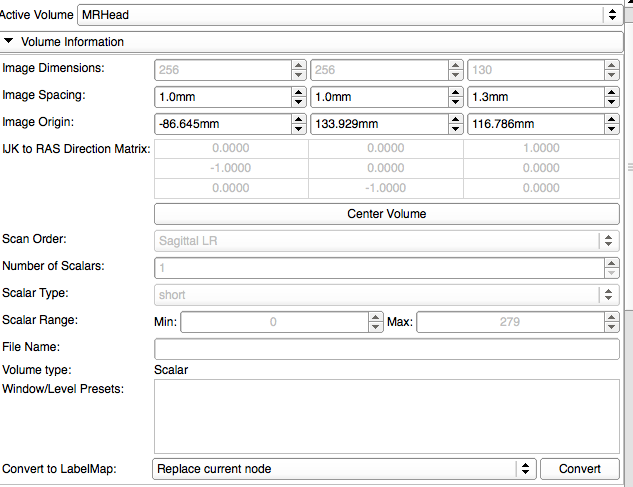The height and width of the screenshot is (487, 633).
Task: Click the Convert button
Action: (579, 469)
